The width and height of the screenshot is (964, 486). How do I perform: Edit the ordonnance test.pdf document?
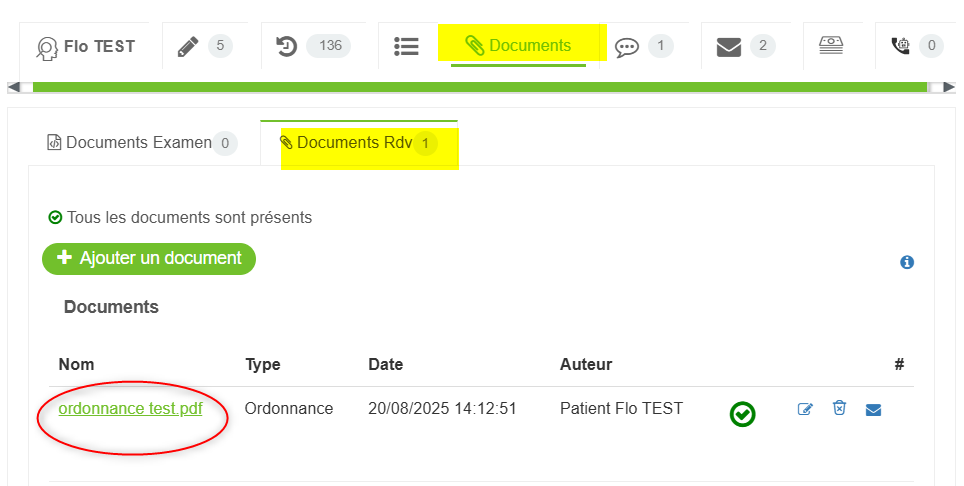click(805, 409)
